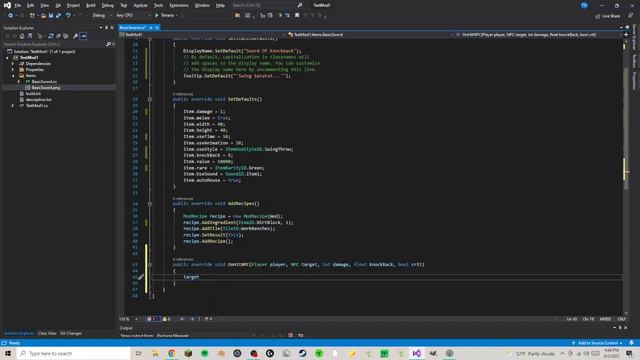This screenshot has width=640, height=360.
Task: Open the TestMod1 project navigation dropdown
Action: (203, 35)
